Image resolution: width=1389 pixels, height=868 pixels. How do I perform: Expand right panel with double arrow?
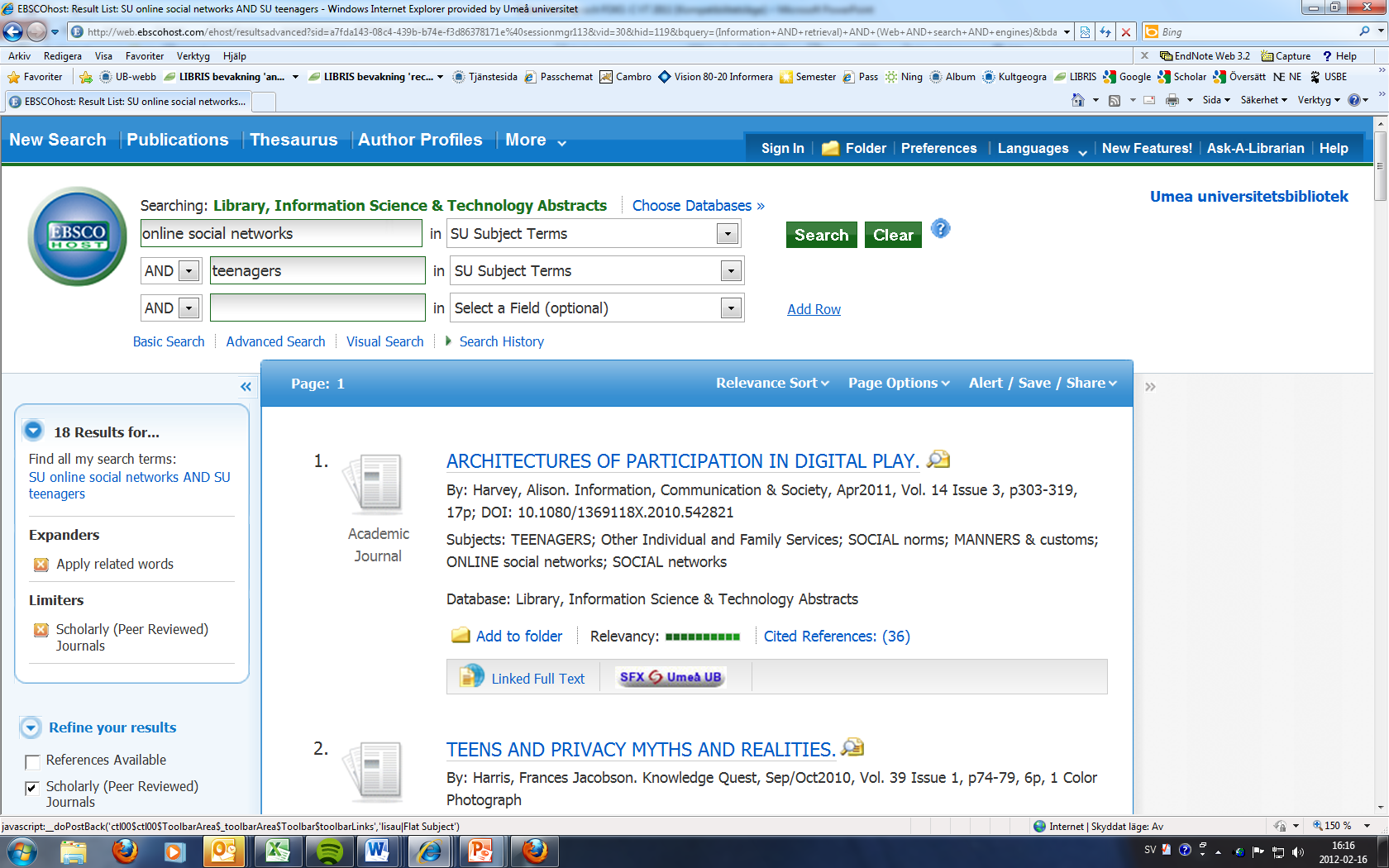pos(1150,387)
